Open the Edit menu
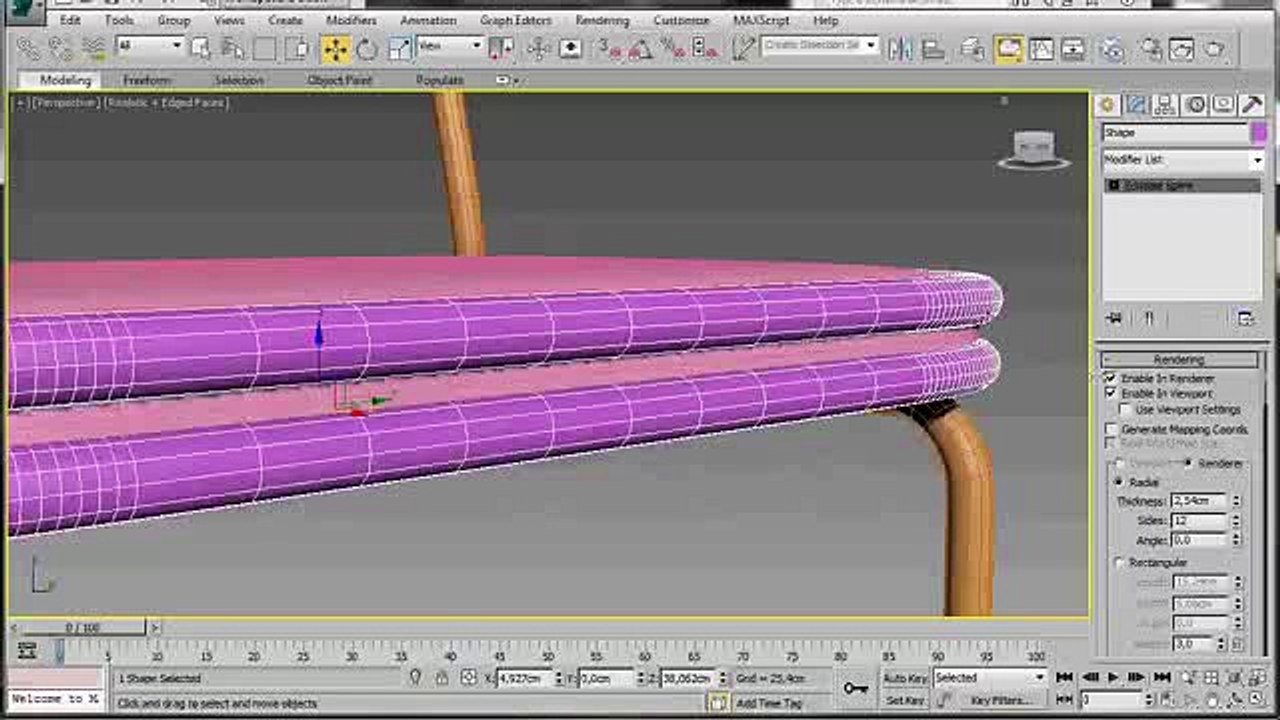The height and width of the screenshot is (720, 1280). coord(70,20)
